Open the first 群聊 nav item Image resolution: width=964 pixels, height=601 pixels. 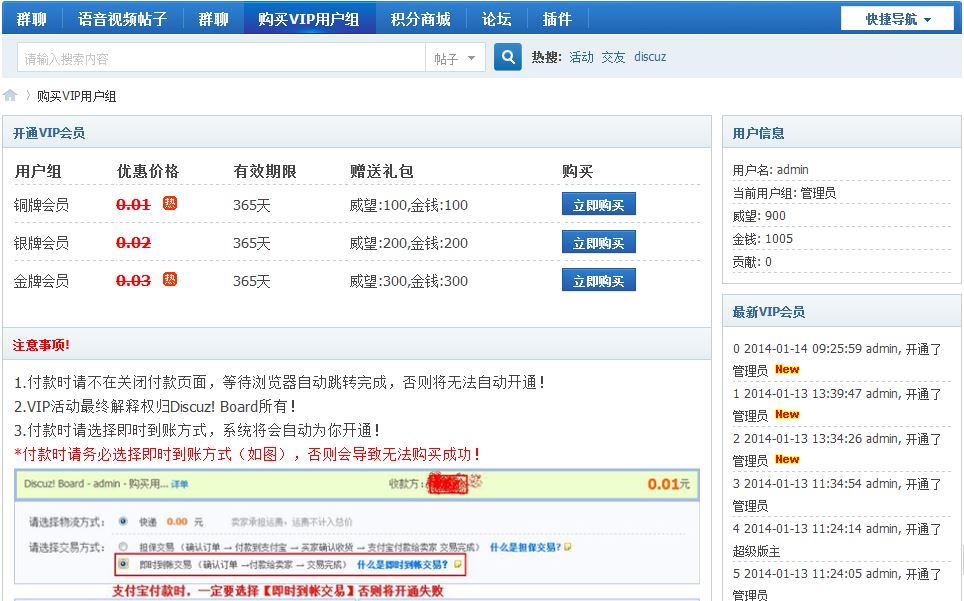coord(31,19)
